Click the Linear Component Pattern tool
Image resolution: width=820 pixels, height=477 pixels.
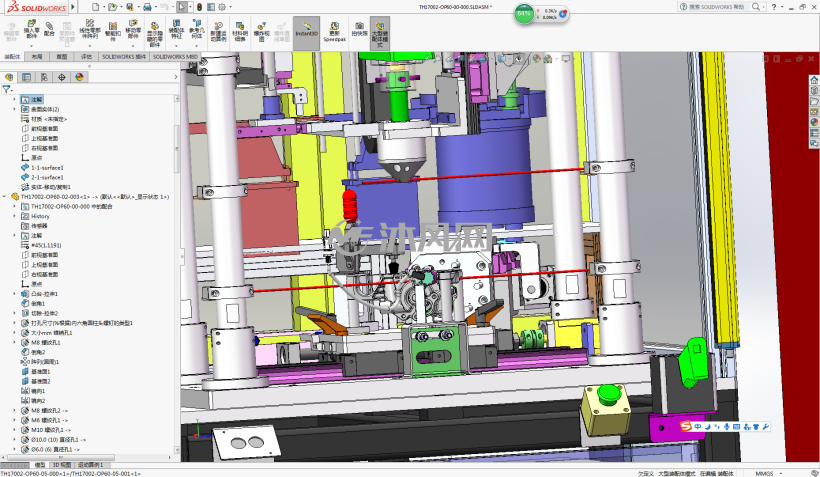click(90, 29)
